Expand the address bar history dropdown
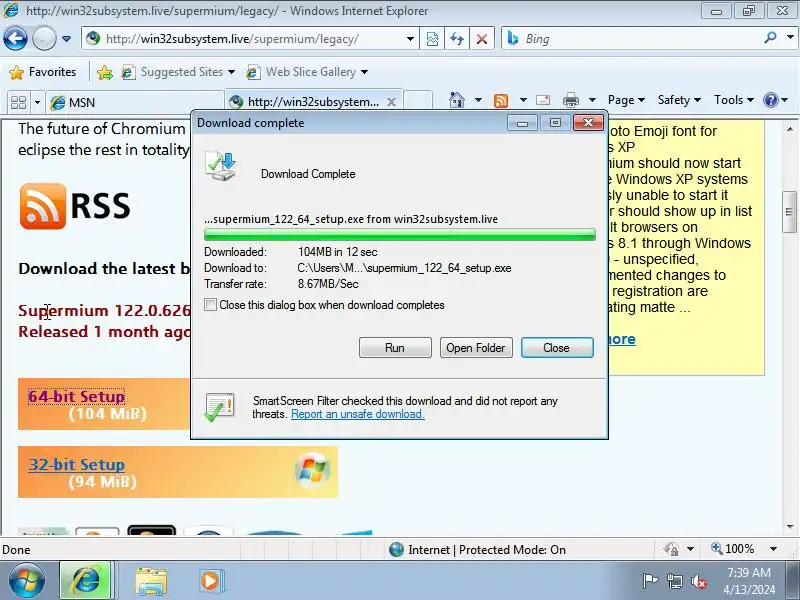800x600 pixels. (410, 39)
